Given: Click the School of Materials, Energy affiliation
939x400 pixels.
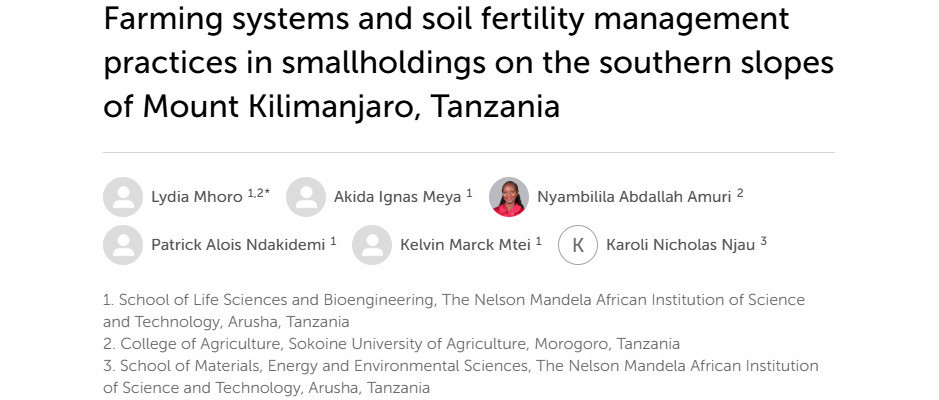Looking at the screenshot, I should click(x=461, y=377).
